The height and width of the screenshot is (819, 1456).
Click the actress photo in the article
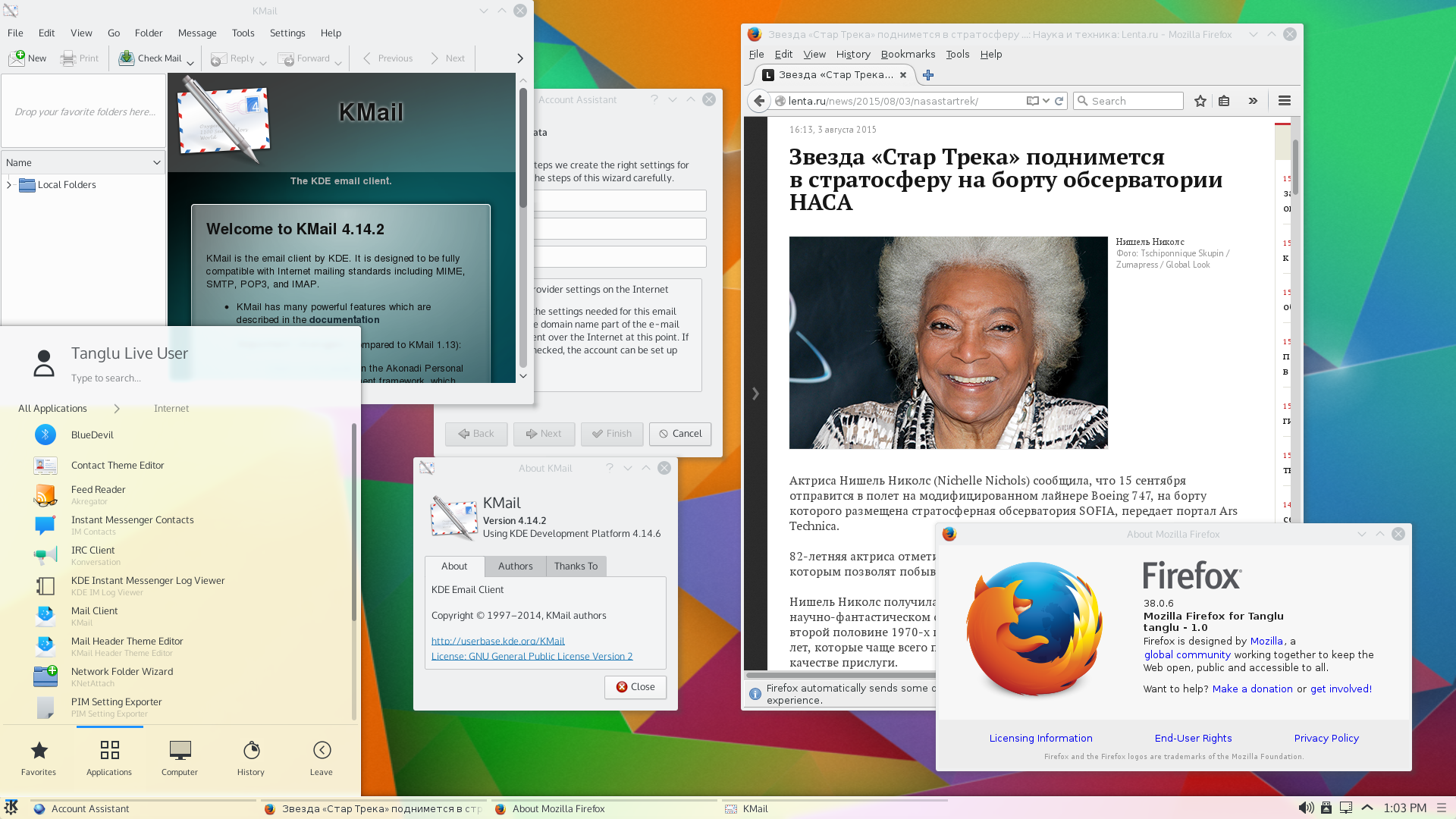tap(948, 343)
